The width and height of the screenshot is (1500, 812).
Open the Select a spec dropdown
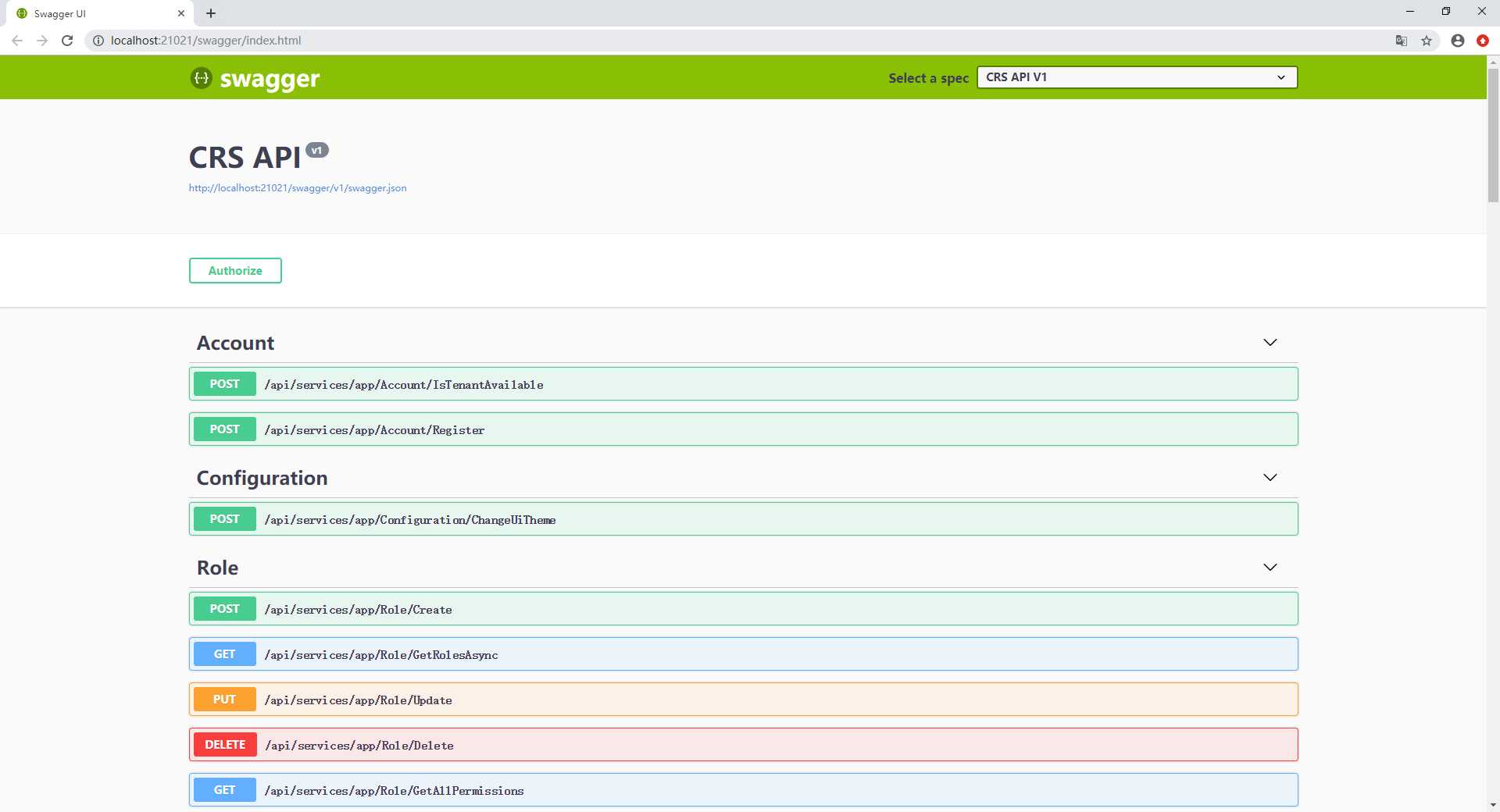(1137, 77)
